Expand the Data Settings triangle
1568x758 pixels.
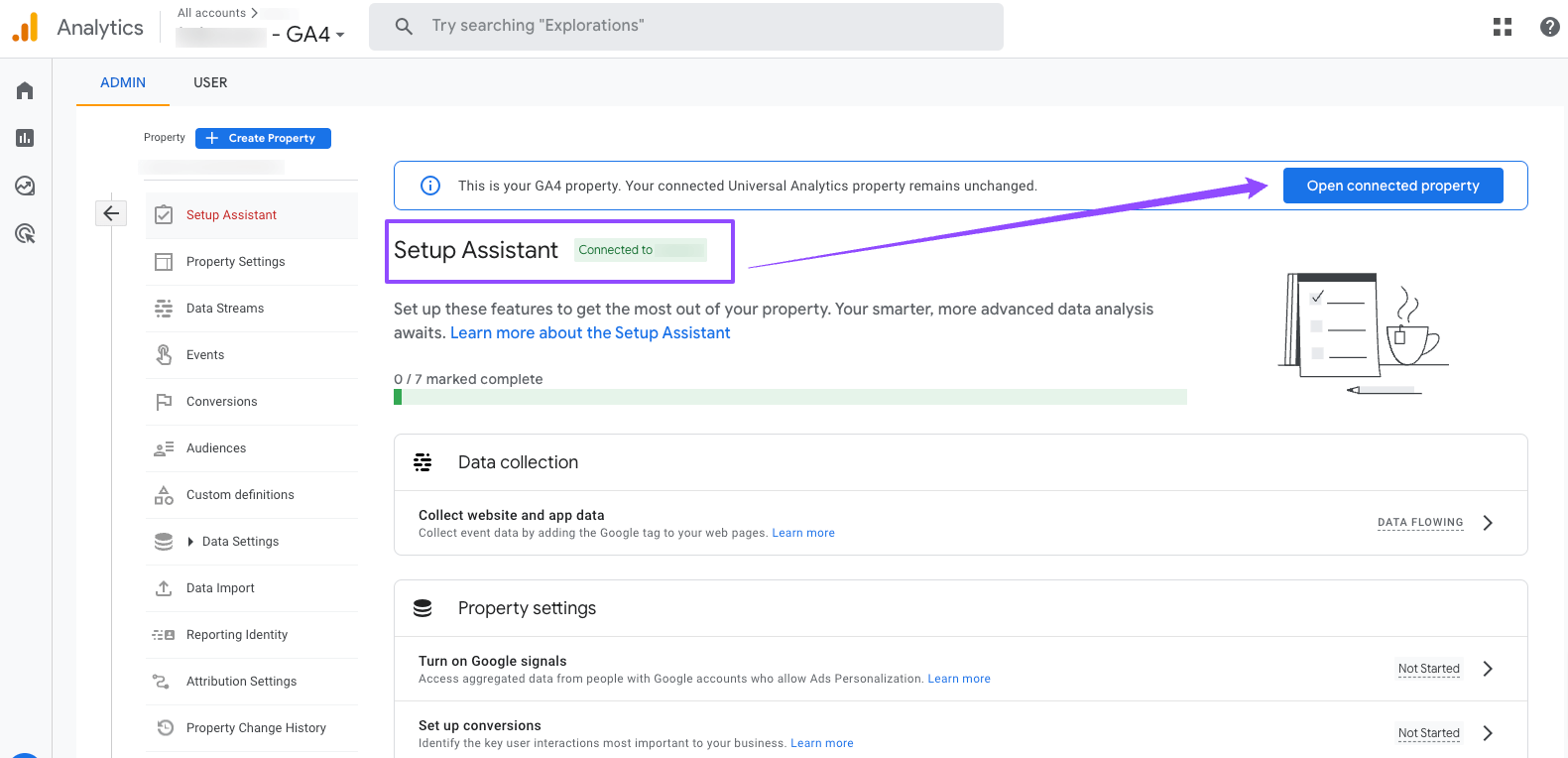[x=190, y=542]
